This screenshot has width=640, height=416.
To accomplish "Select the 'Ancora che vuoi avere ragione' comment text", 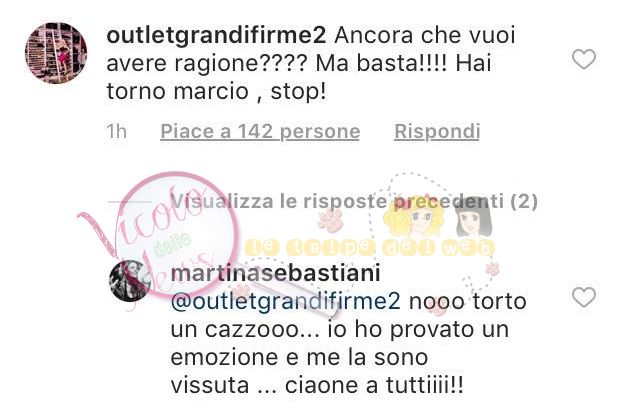I will 311,63.
